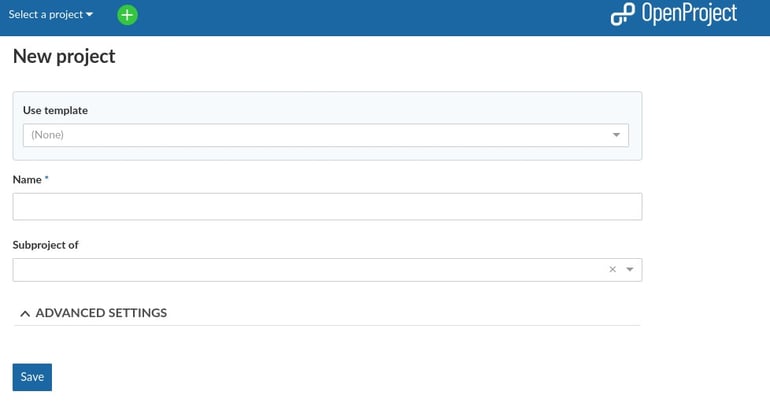770x410 pixels.
Task: Click the chevron icon beside Advanced Settings
Action: click(x=25, y=313)
